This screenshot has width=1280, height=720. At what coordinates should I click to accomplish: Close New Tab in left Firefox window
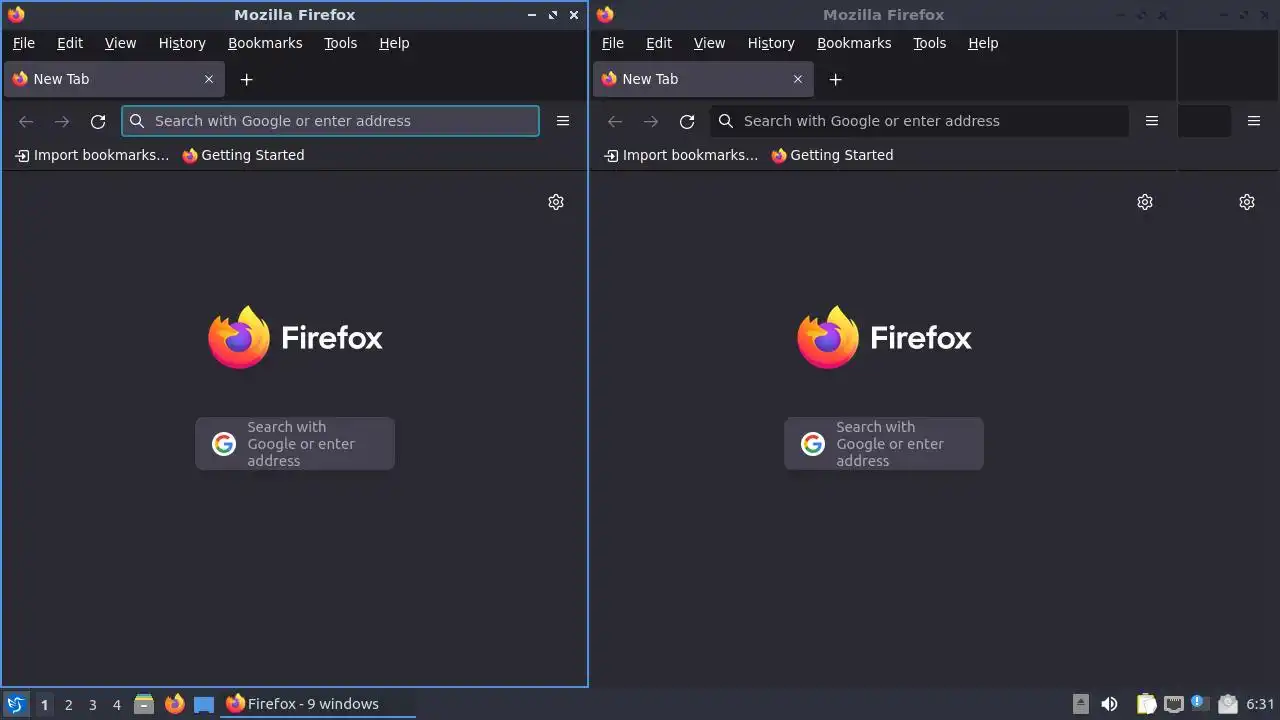209,79
